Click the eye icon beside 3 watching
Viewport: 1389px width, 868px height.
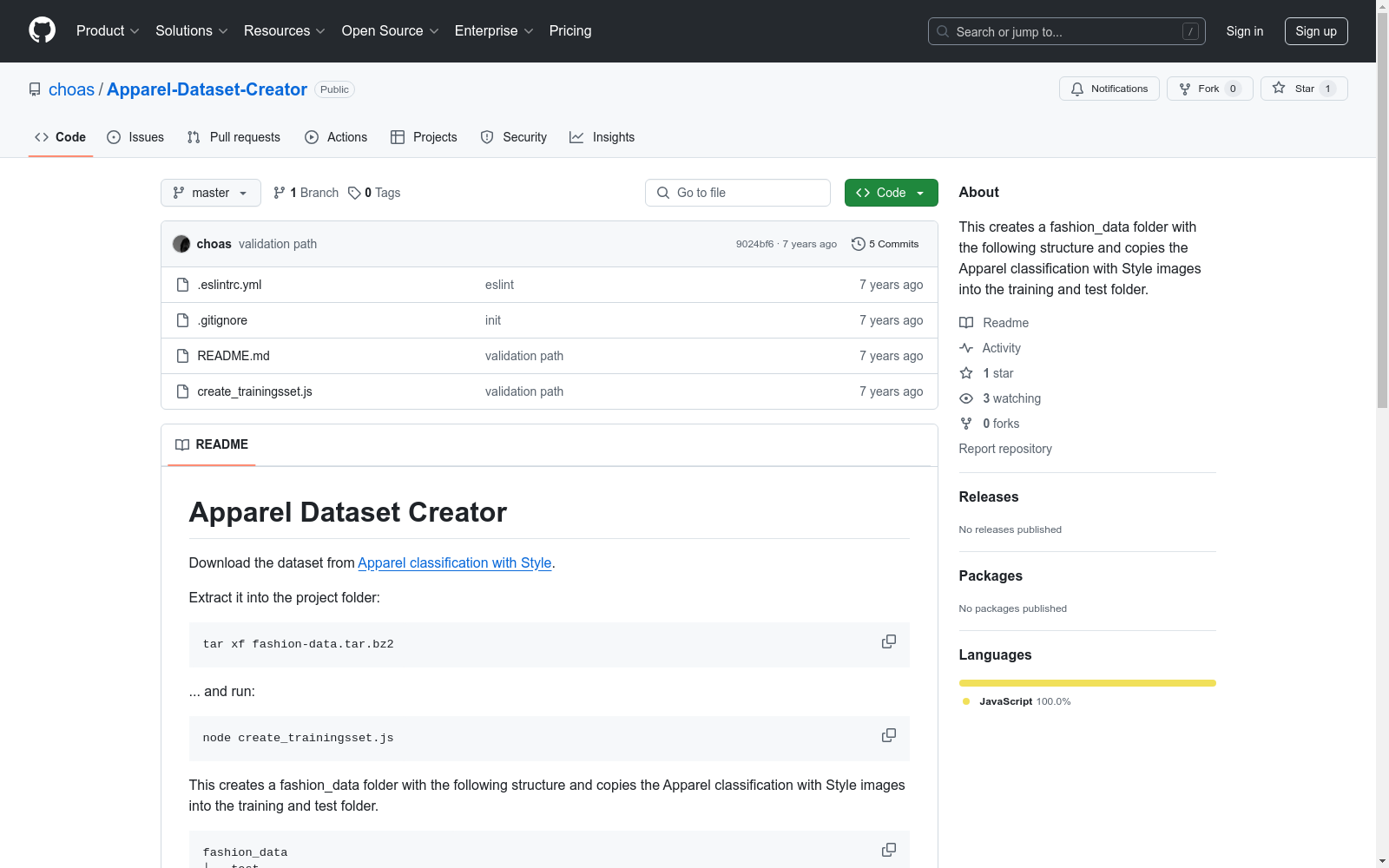(966, 398)
